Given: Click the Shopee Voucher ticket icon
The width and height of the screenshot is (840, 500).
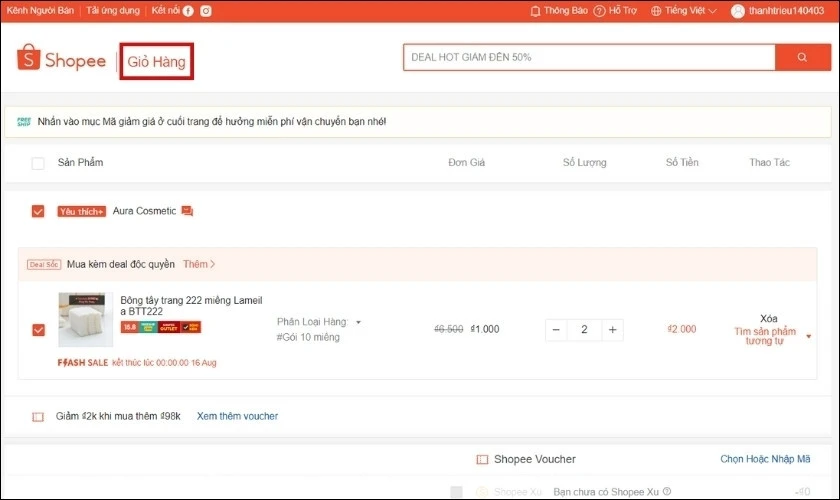Looking at the screenshot, I should coord(482,459).
